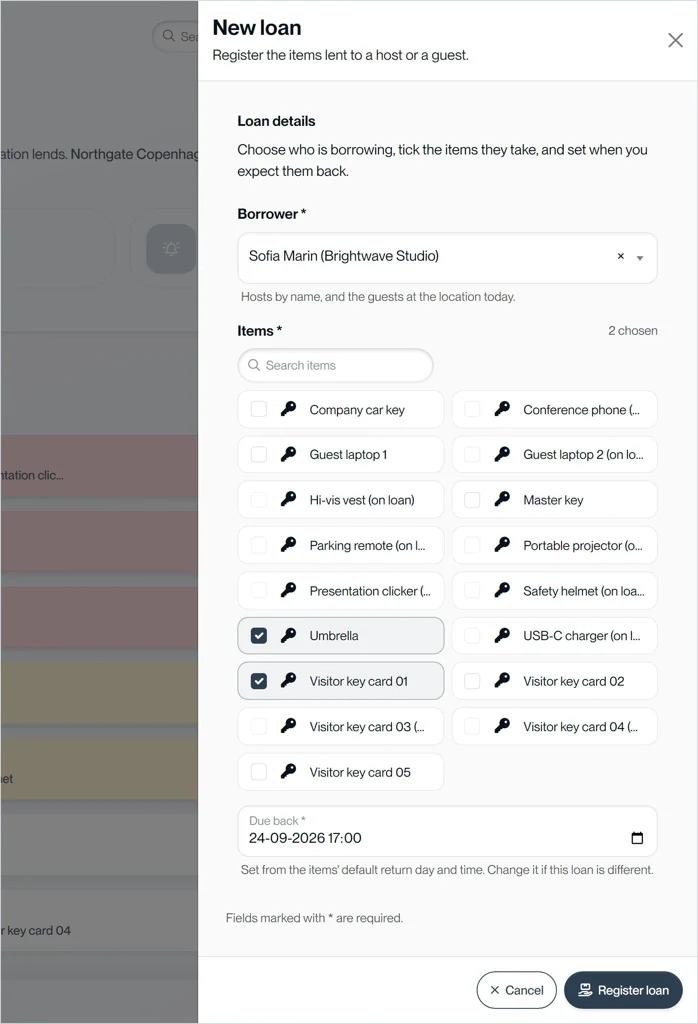Screen dimensions: 698x1024
Task: Tick the Company car key checkbox
Action: click(259, 409)
